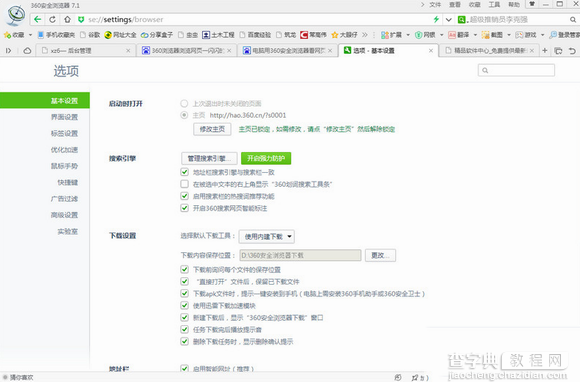Open the 截图 dropdown arrow
Viewport: 580px width, 382px height.
coord(509,35)
